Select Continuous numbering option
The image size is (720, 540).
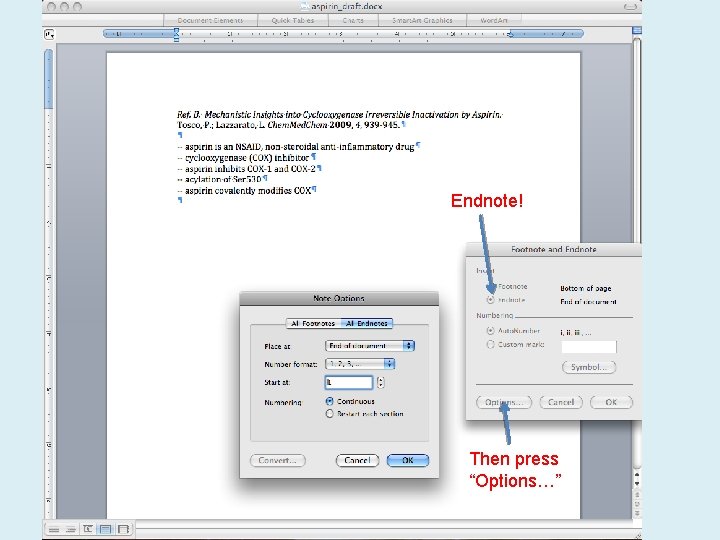(329, 401)
